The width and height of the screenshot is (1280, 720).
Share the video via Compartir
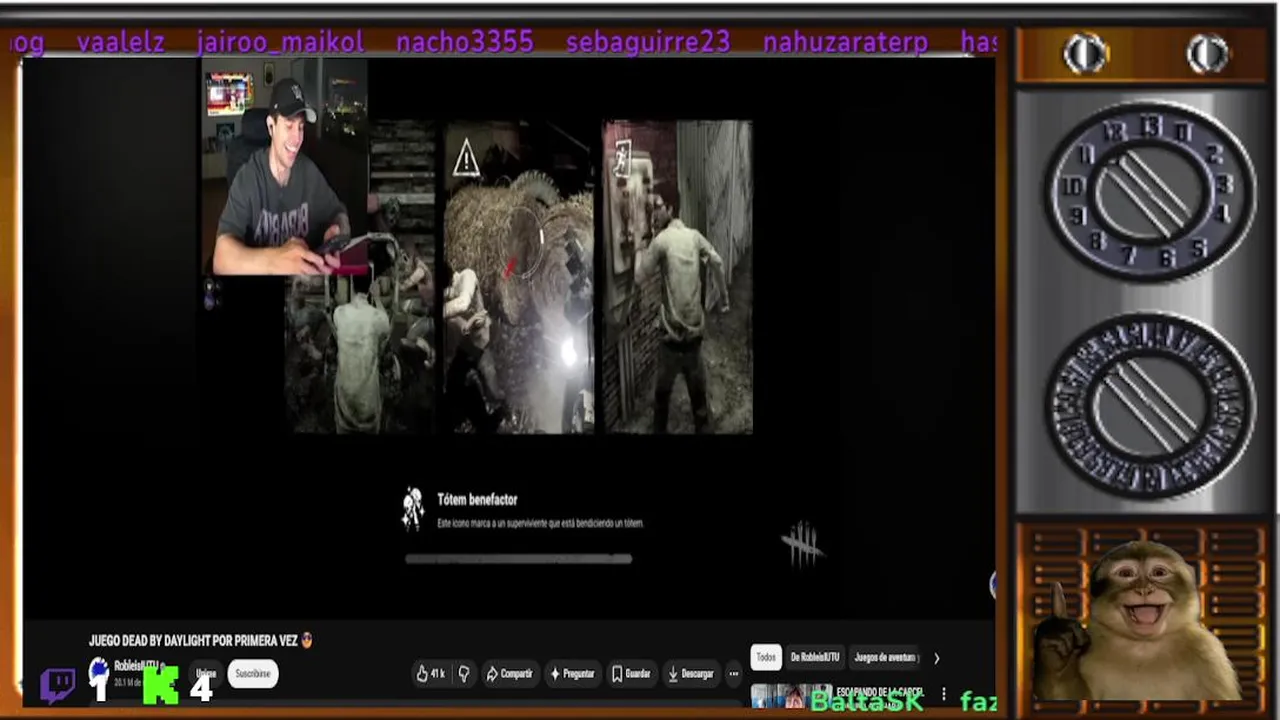click(509, 674)
